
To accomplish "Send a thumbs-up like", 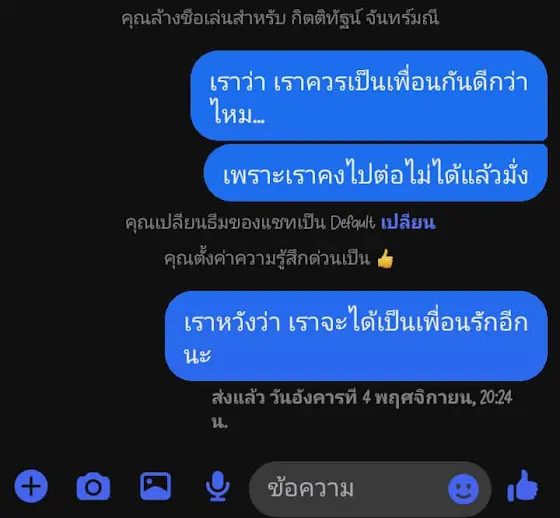I will 522,485.
